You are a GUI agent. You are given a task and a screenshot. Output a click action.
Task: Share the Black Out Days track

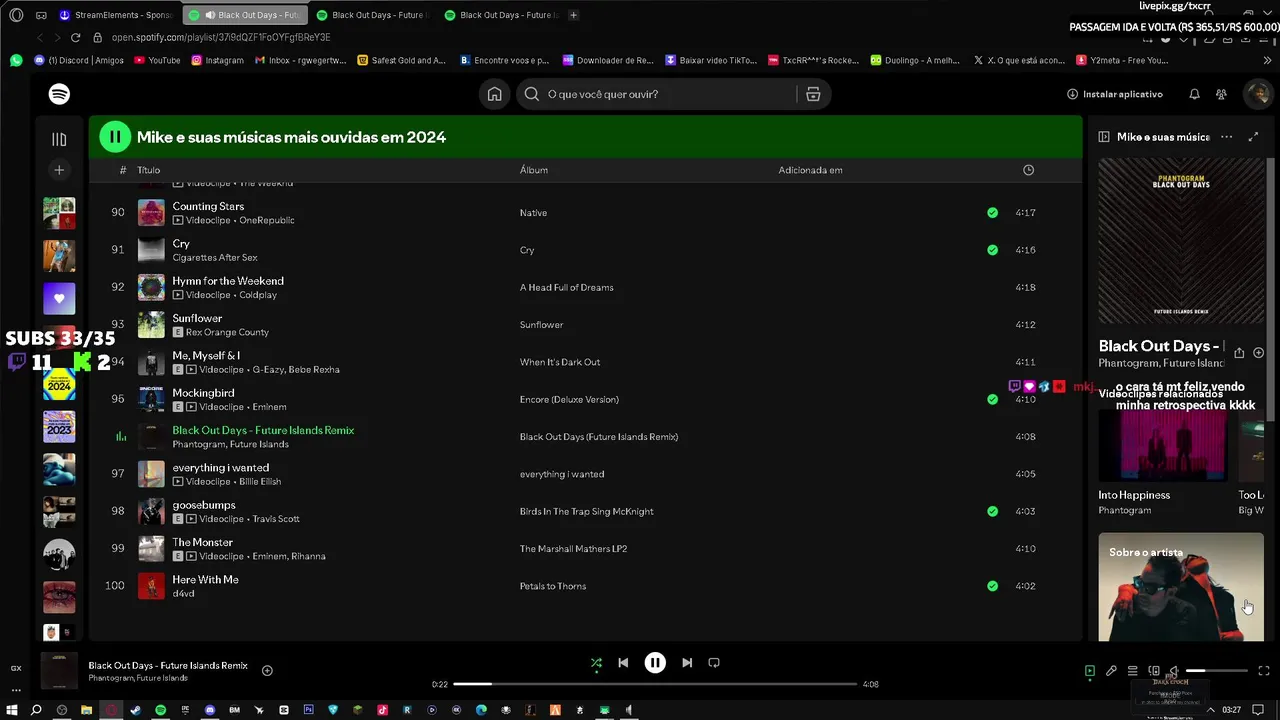pos(1239,353)
